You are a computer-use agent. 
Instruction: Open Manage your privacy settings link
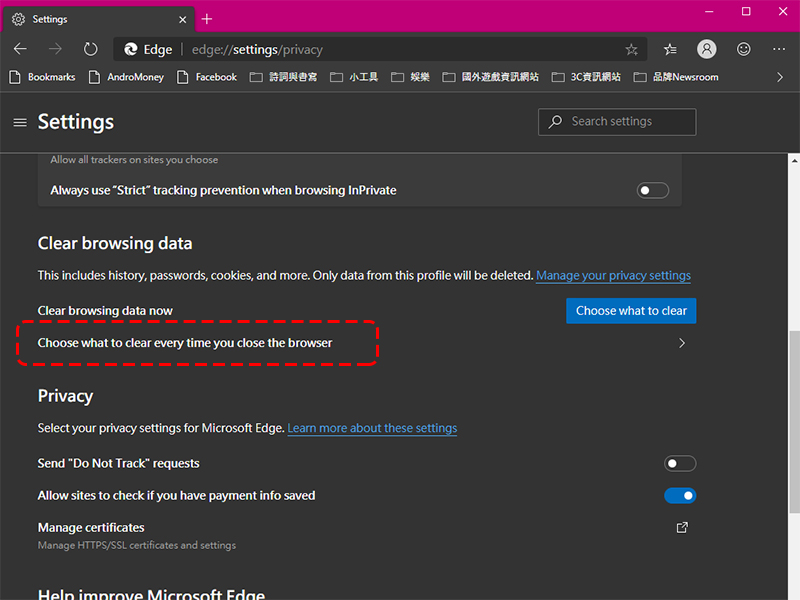tap(613, 276)
